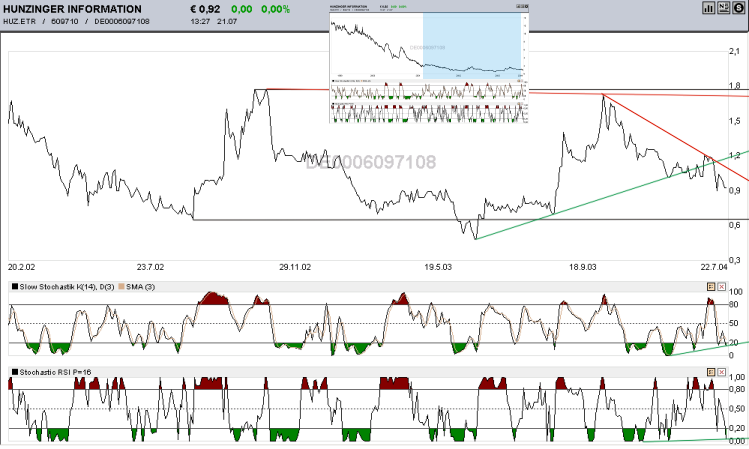749x449 pixels.
Task: Click the N news icon in header
Action: tap(723, 8)
